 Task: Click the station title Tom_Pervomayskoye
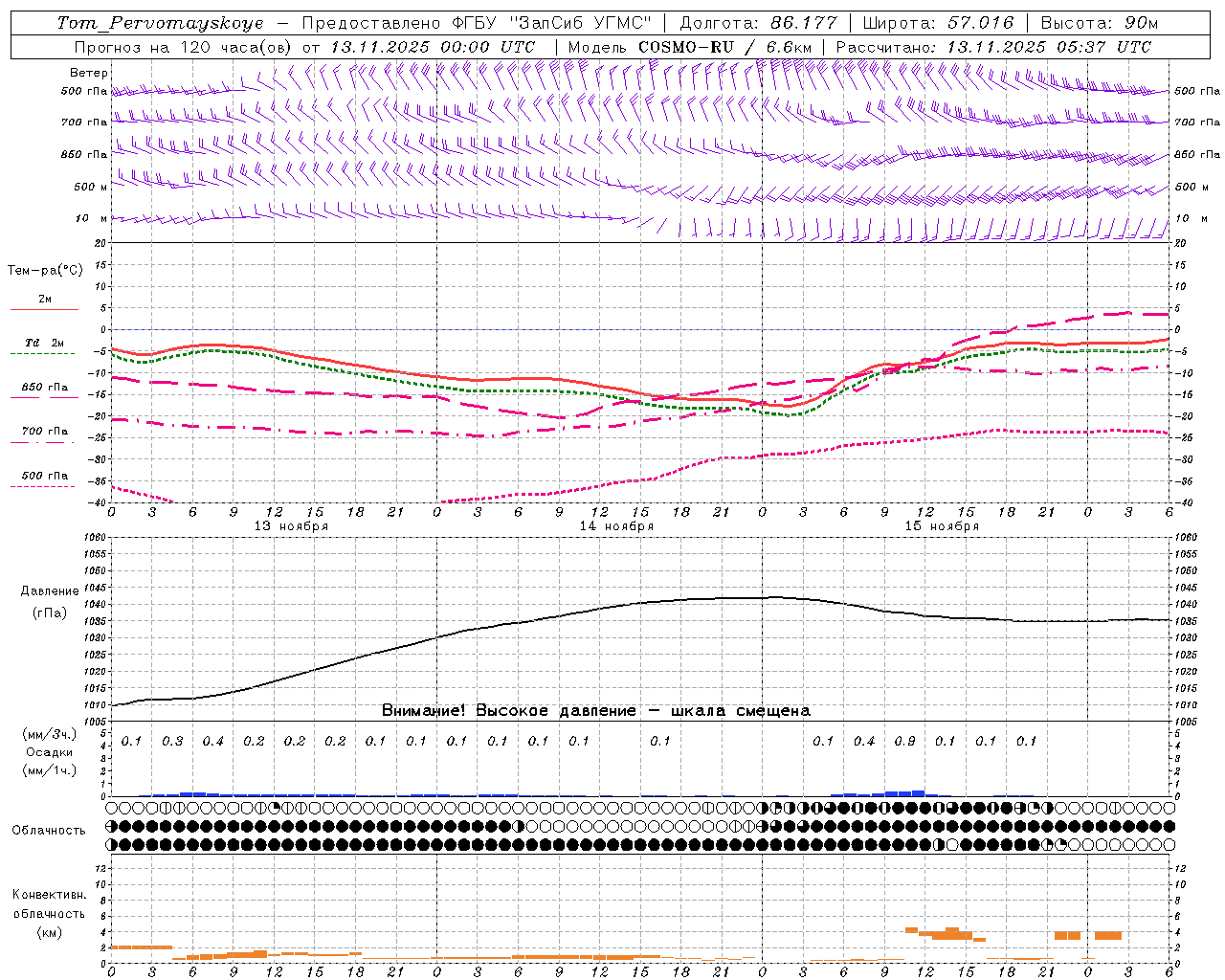[x=160, y=23]
